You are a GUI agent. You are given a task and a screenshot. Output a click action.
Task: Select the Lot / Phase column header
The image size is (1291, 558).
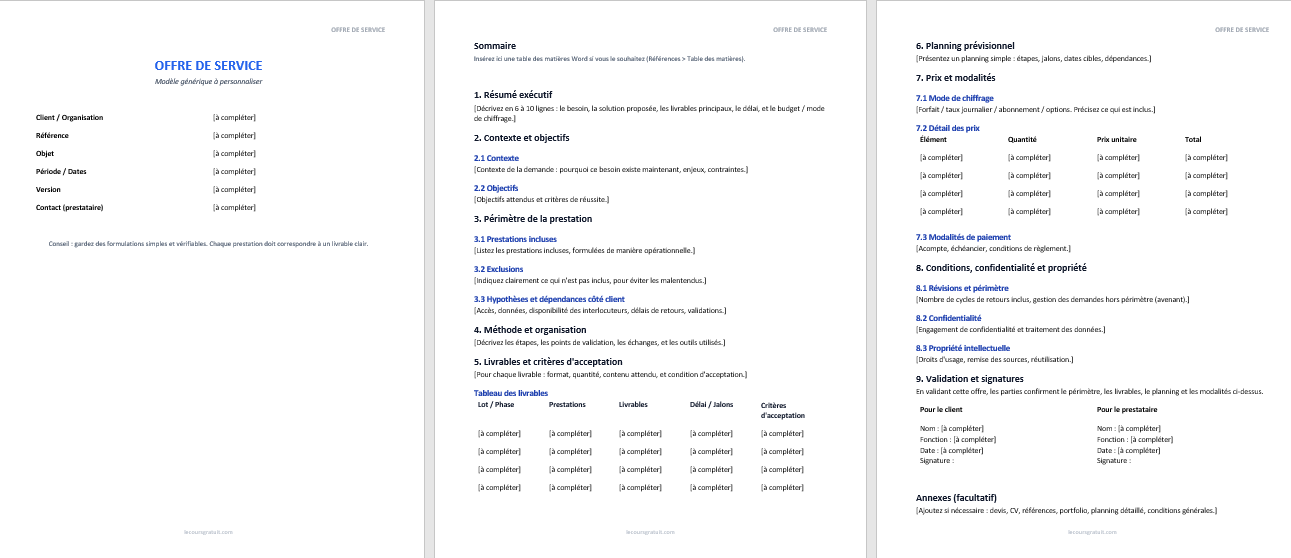(x=496, y=405)
